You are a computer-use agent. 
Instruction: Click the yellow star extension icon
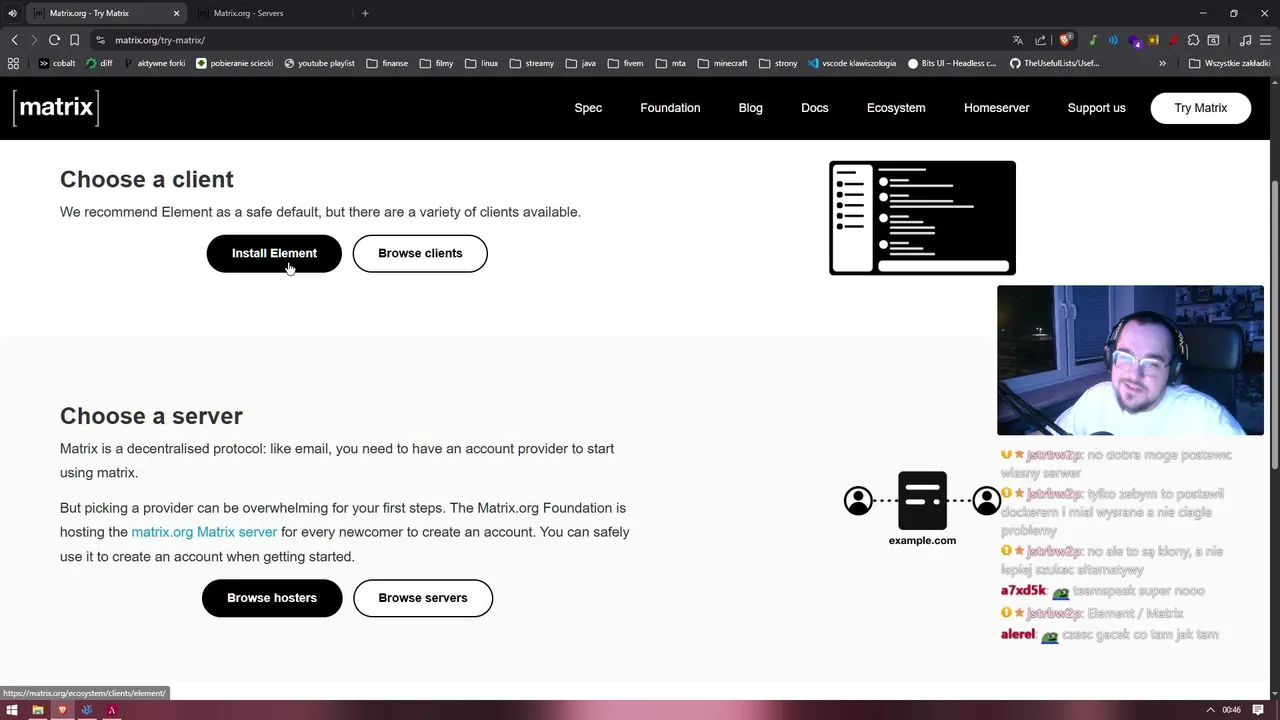coord(1153,40)
